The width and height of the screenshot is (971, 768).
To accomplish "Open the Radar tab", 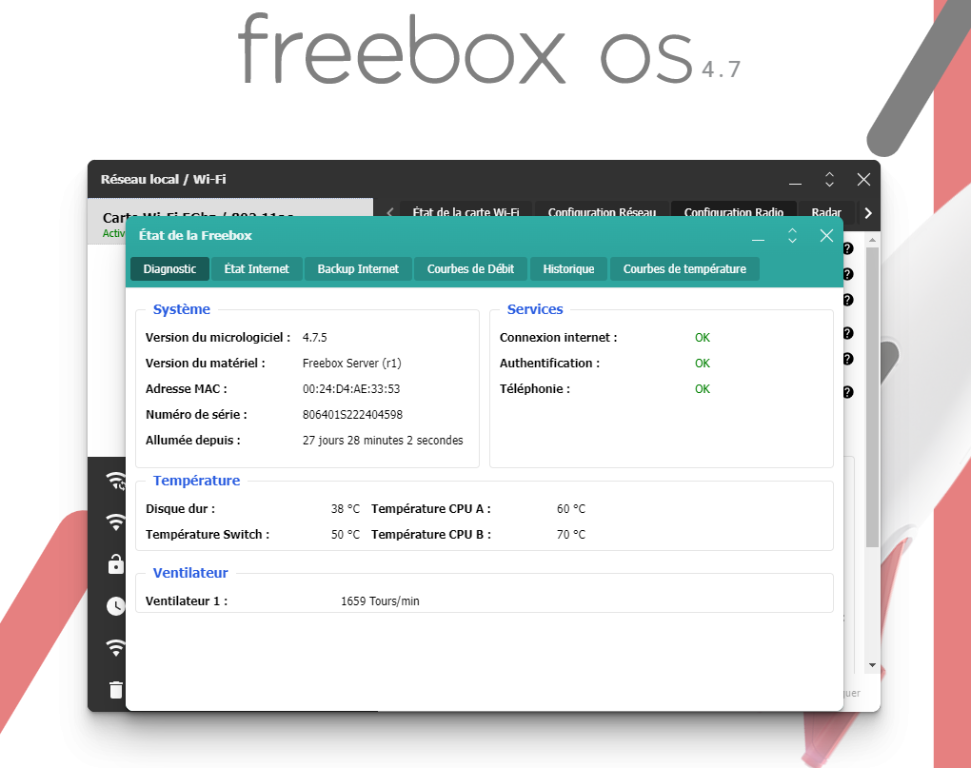I will [826, 209].
